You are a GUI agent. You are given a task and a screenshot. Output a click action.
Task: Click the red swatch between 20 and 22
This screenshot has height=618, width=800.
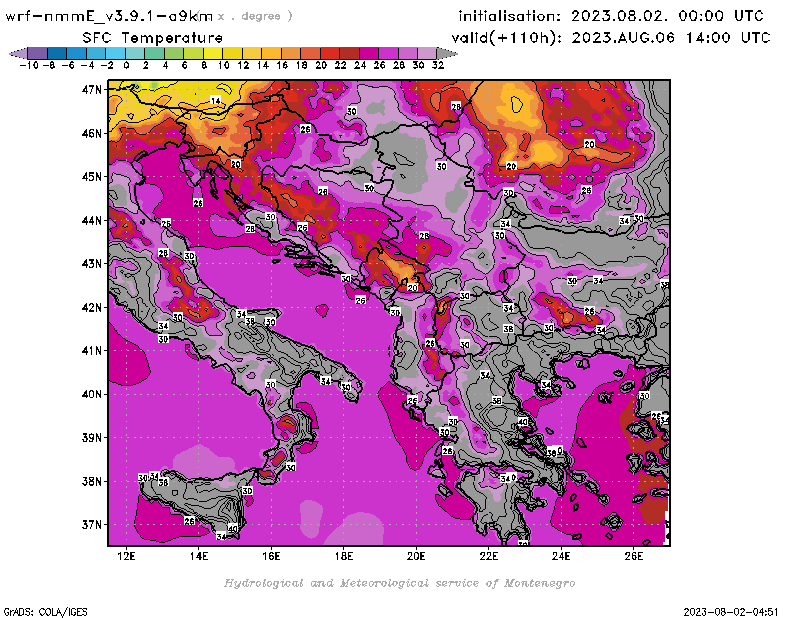coord(330,53)
